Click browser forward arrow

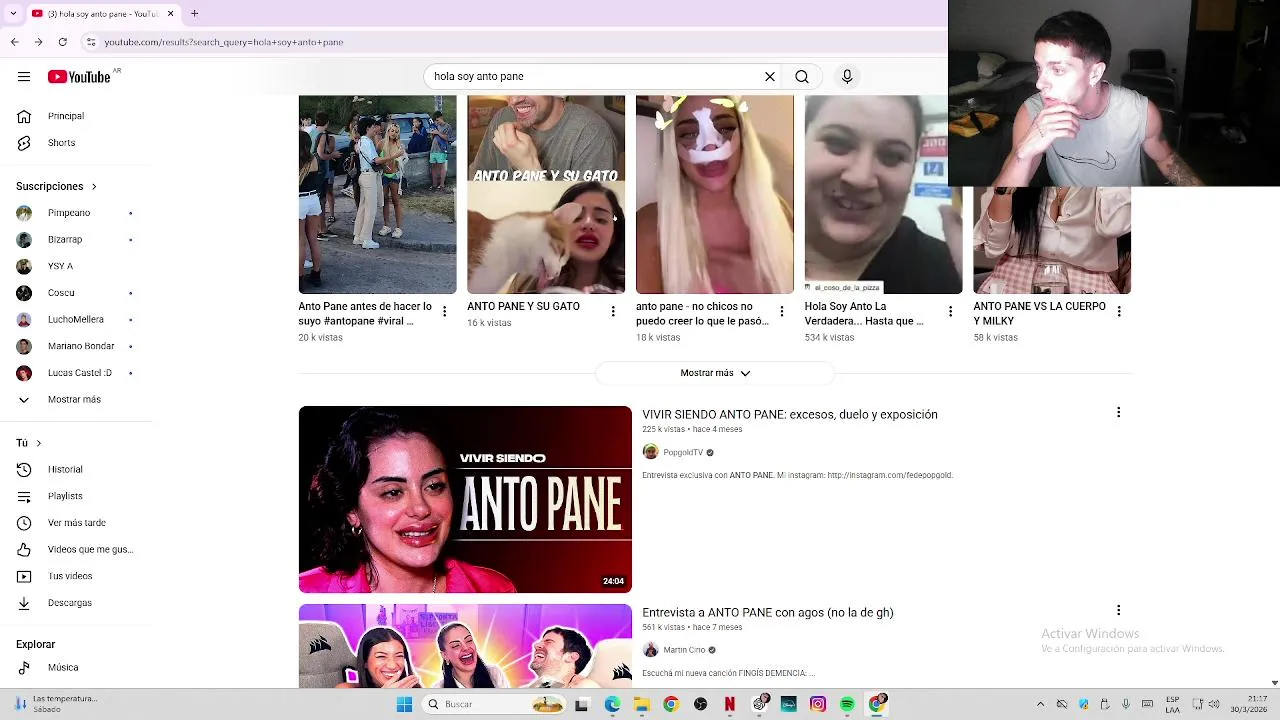(38, 42)
